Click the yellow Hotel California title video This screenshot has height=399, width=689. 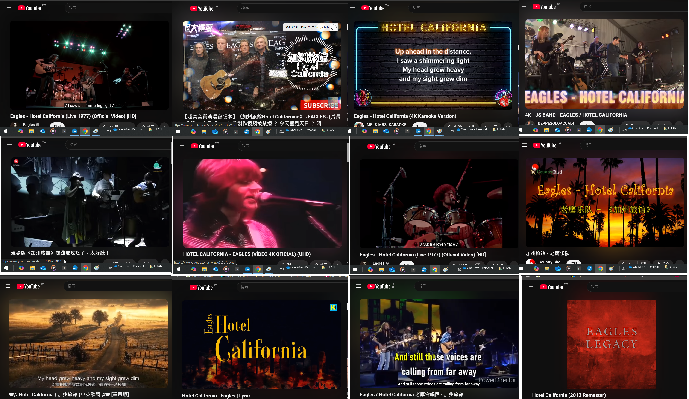click(261, 345)
